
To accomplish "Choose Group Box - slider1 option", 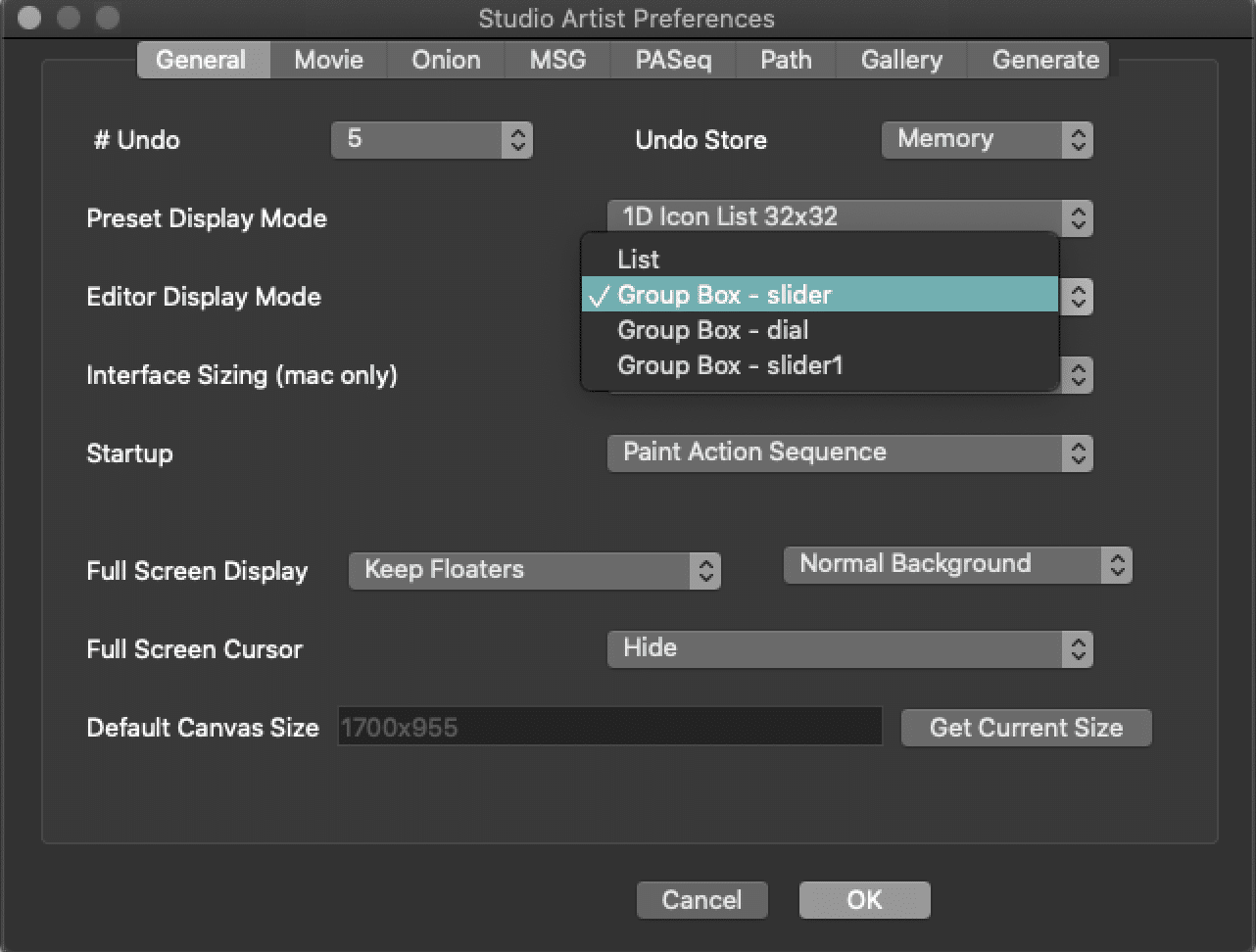I will (x=820, y=365).
